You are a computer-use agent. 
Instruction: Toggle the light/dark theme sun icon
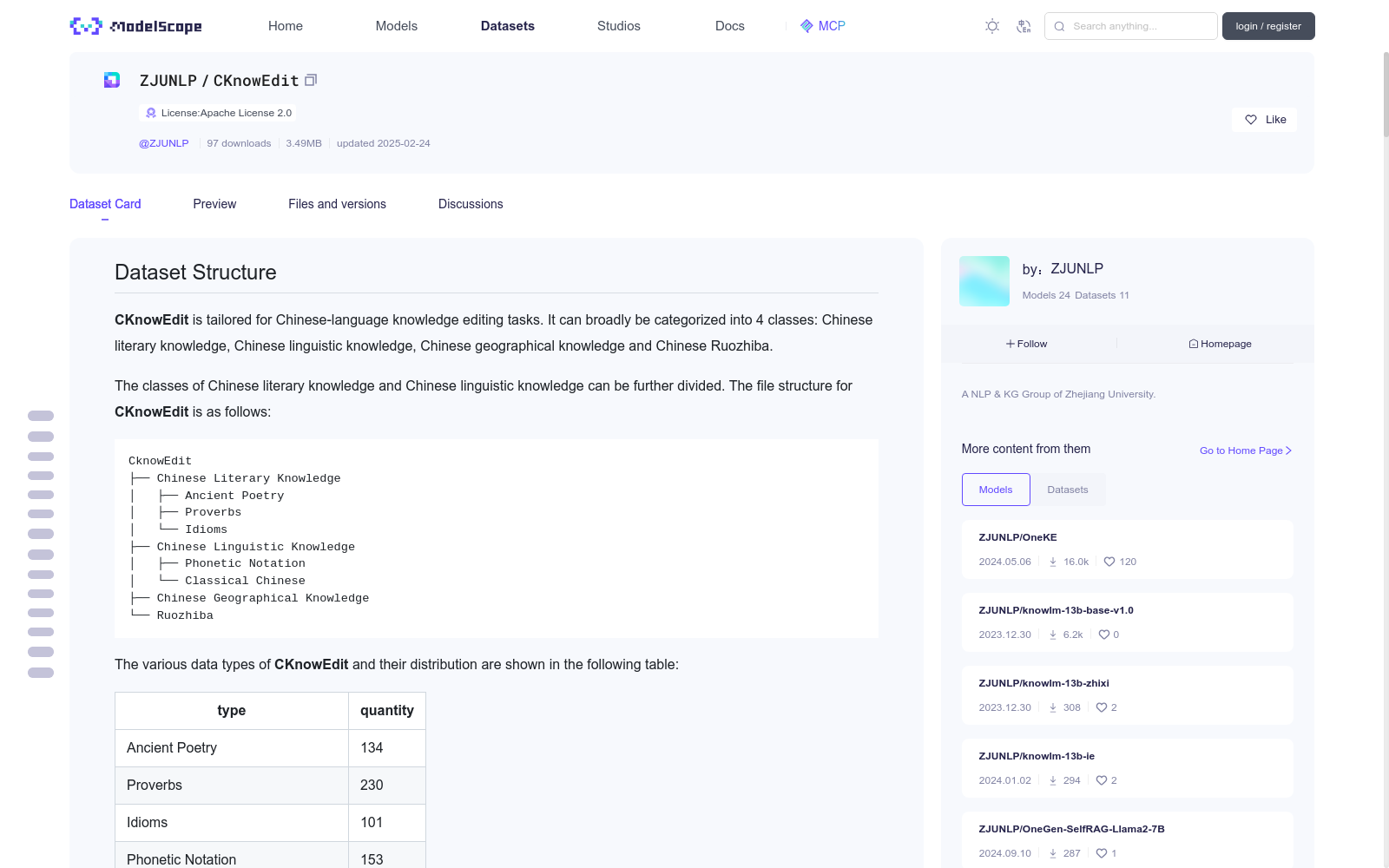tap(992, 26)
